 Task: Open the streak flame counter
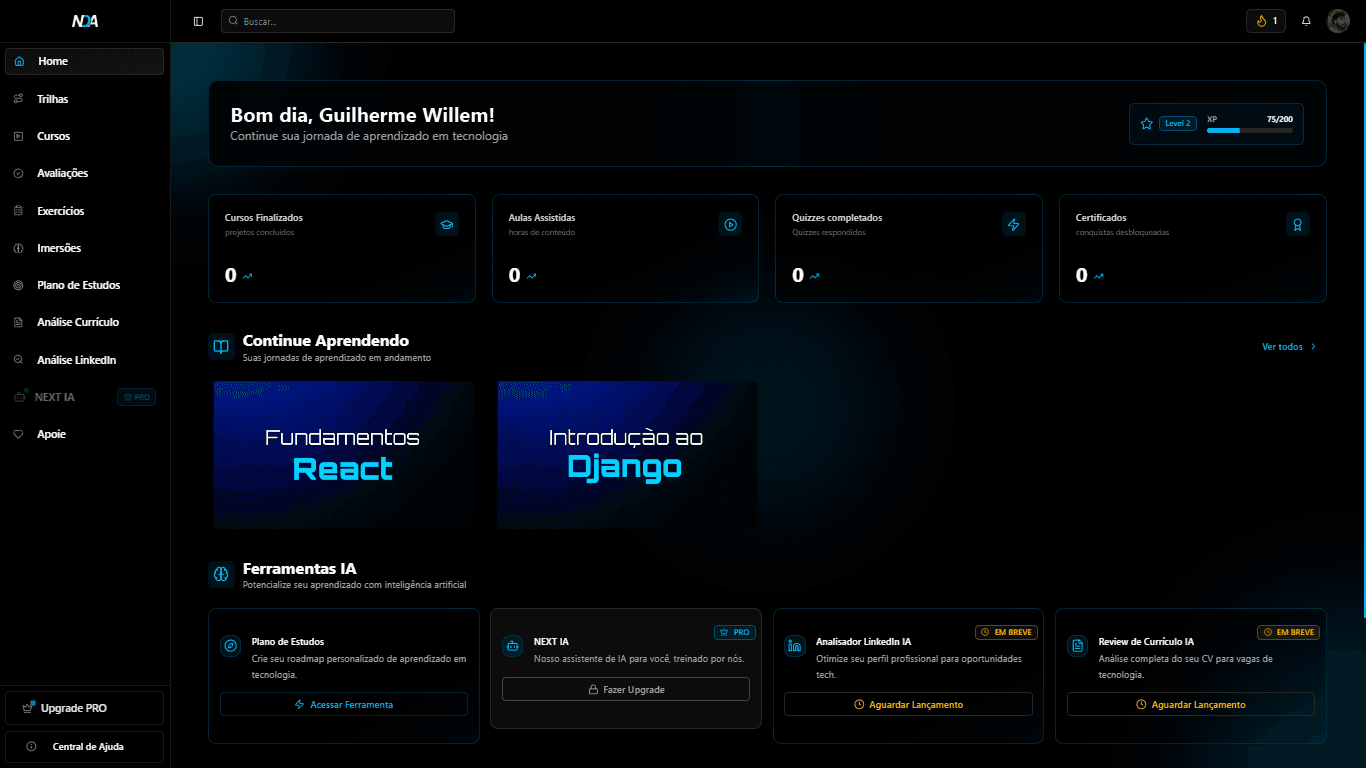click(1266, 21)
